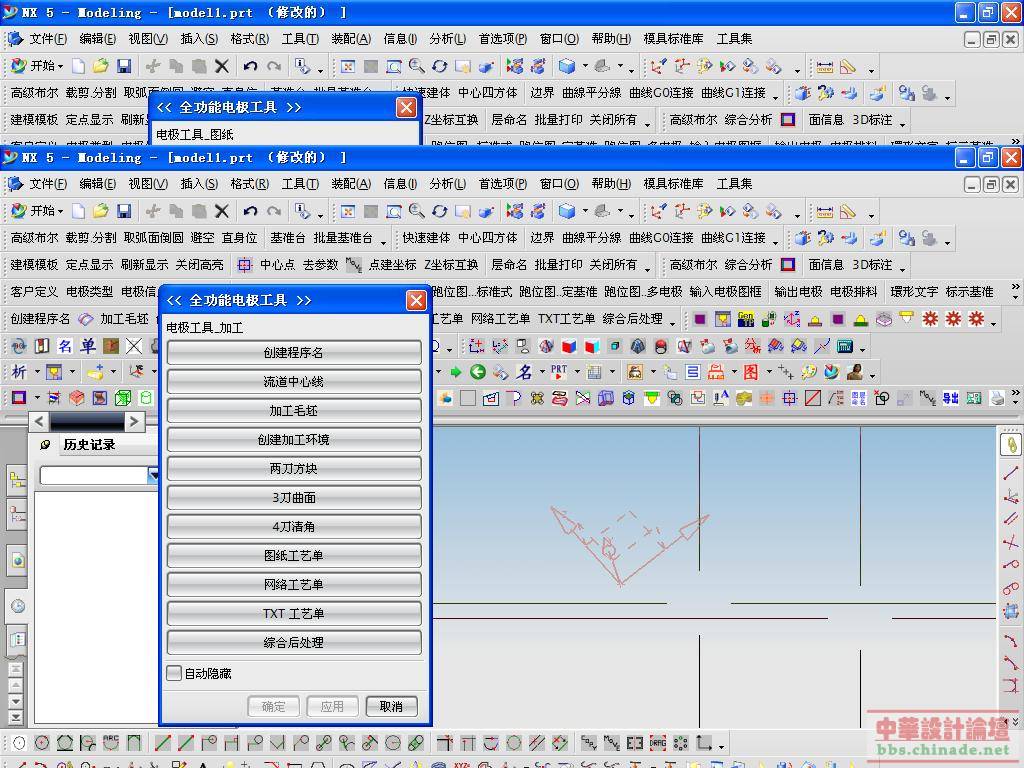The height and width of the screenshot is (768, 1024).
Task: Click the 取消 button in the dialog
Action: tap(391, 707)
